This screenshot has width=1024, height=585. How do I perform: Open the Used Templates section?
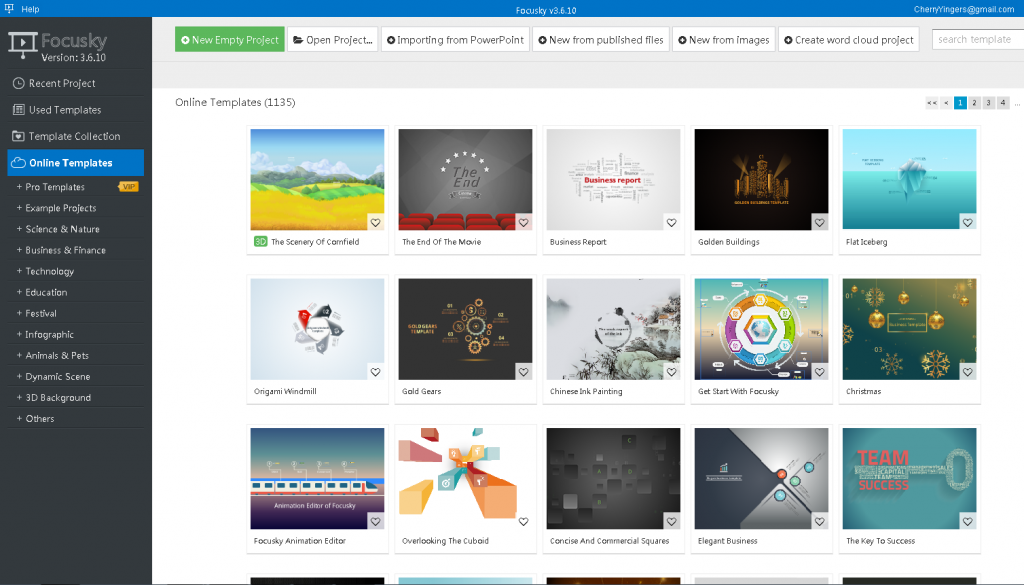pos(64,110)
